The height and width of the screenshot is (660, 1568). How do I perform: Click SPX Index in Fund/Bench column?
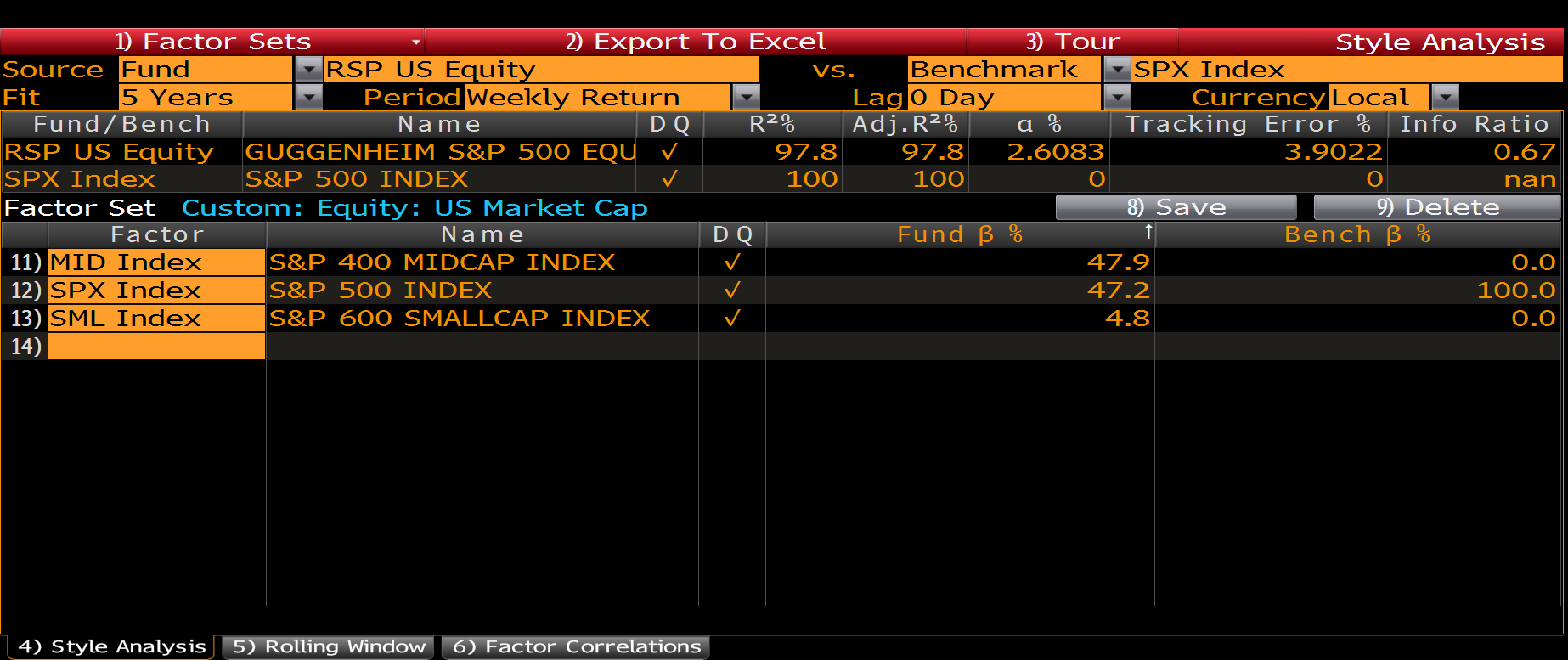80,179
